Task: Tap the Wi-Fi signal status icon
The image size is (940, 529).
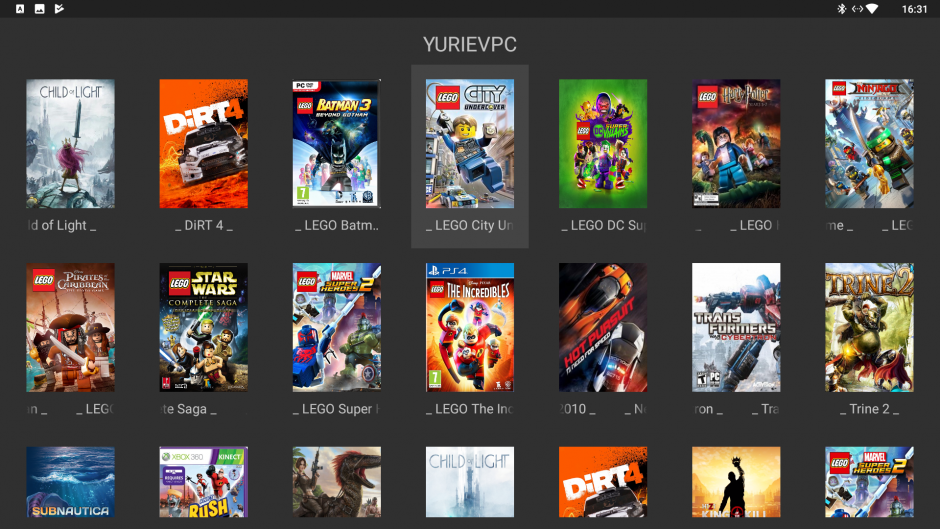Action: tap(872, 8)
